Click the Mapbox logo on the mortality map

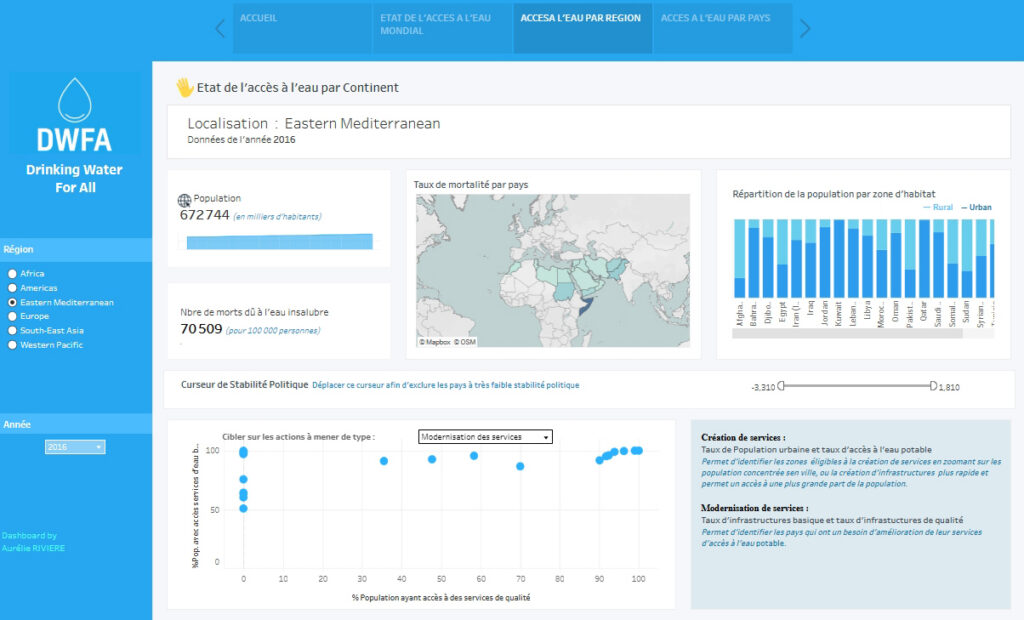tap(436, 341)
